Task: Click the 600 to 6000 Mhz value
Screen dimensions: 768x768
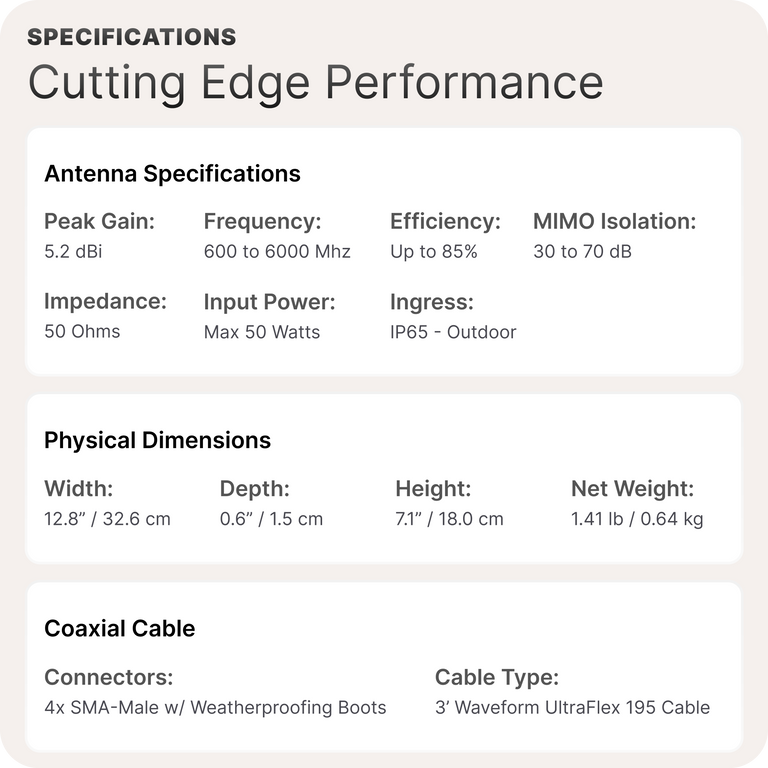Action: pyautogui.click(x=277, y=251)
